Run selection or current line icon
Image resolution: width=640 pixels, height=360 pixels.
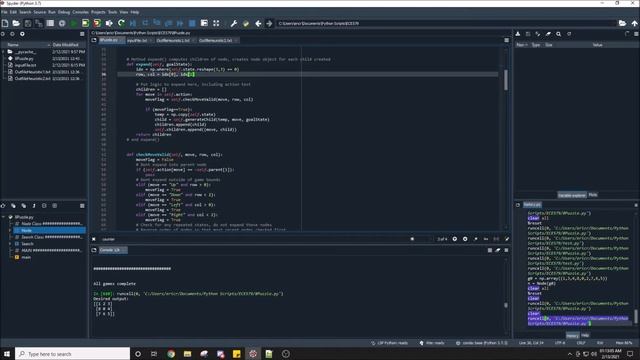pyautogui.click(x=109, y=23)
